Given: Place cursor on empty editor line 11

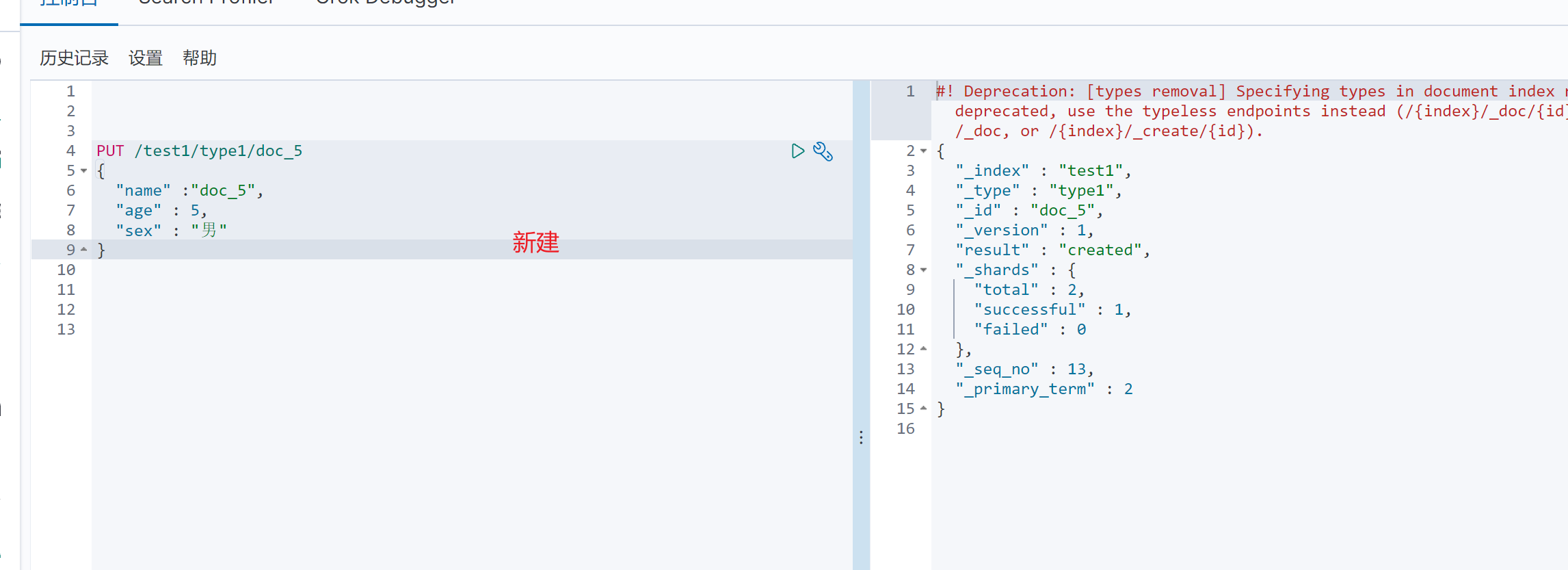Looking at the screenshot, I should 472,290.
